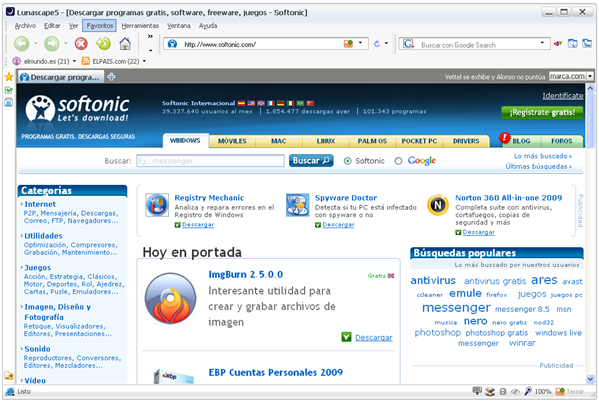This screenshot has height=401, width=599.
Task: Open the Utilidades category
Action: 43,236
